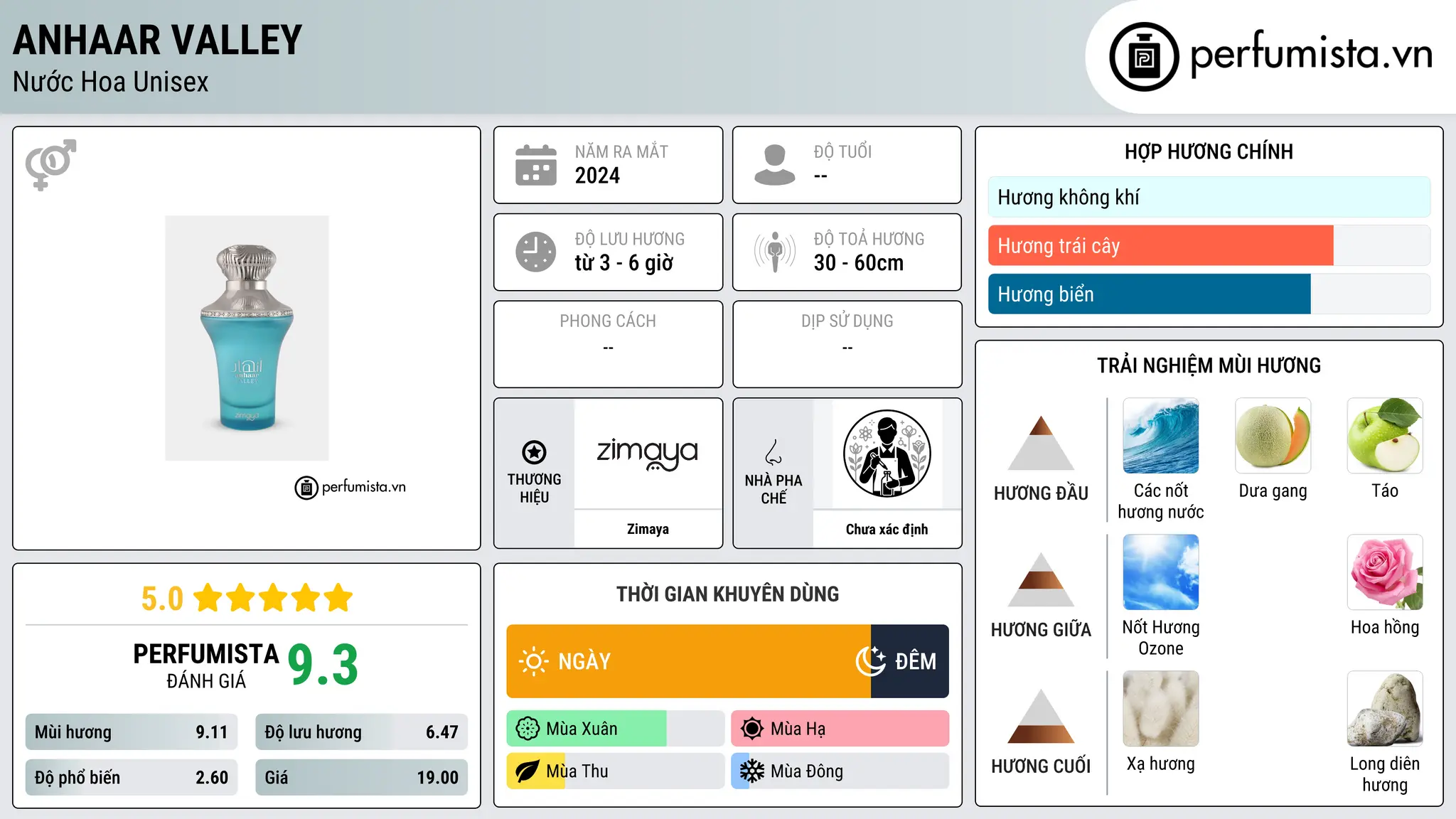
Task: Click the Mùa Xuân season bar
Action: click(x=616, y=729)
